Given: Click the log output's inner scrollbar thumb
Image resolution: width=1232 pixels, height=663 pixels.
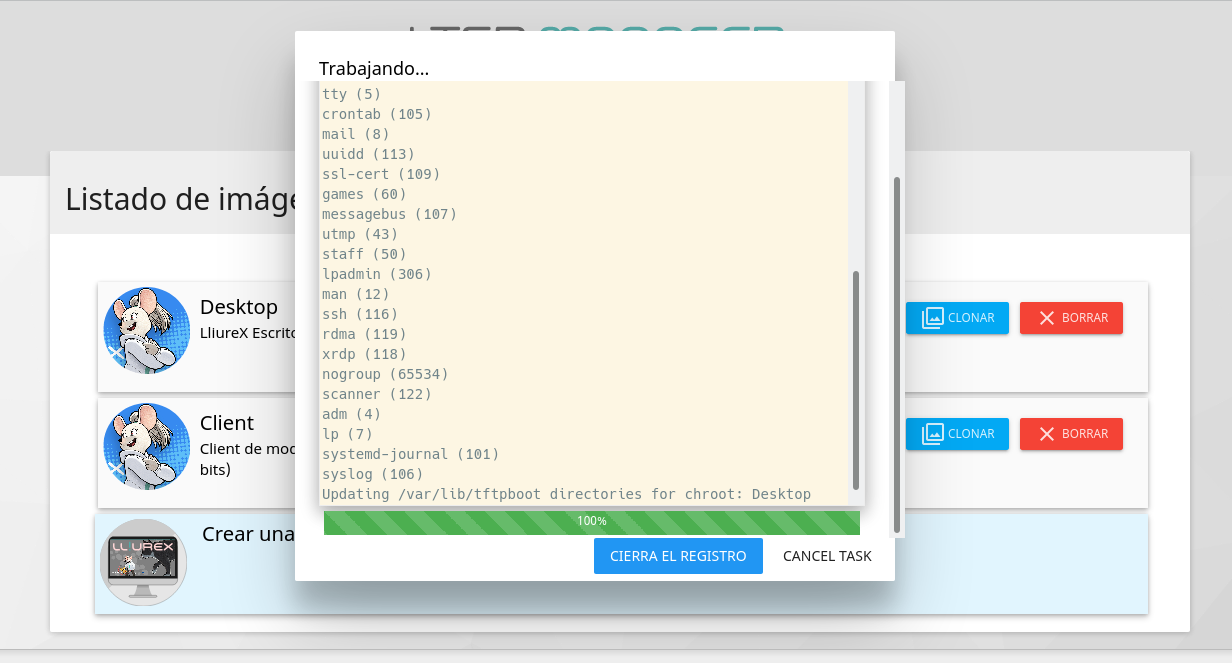Looking at the screenshot, I should (x=855, y=380).
